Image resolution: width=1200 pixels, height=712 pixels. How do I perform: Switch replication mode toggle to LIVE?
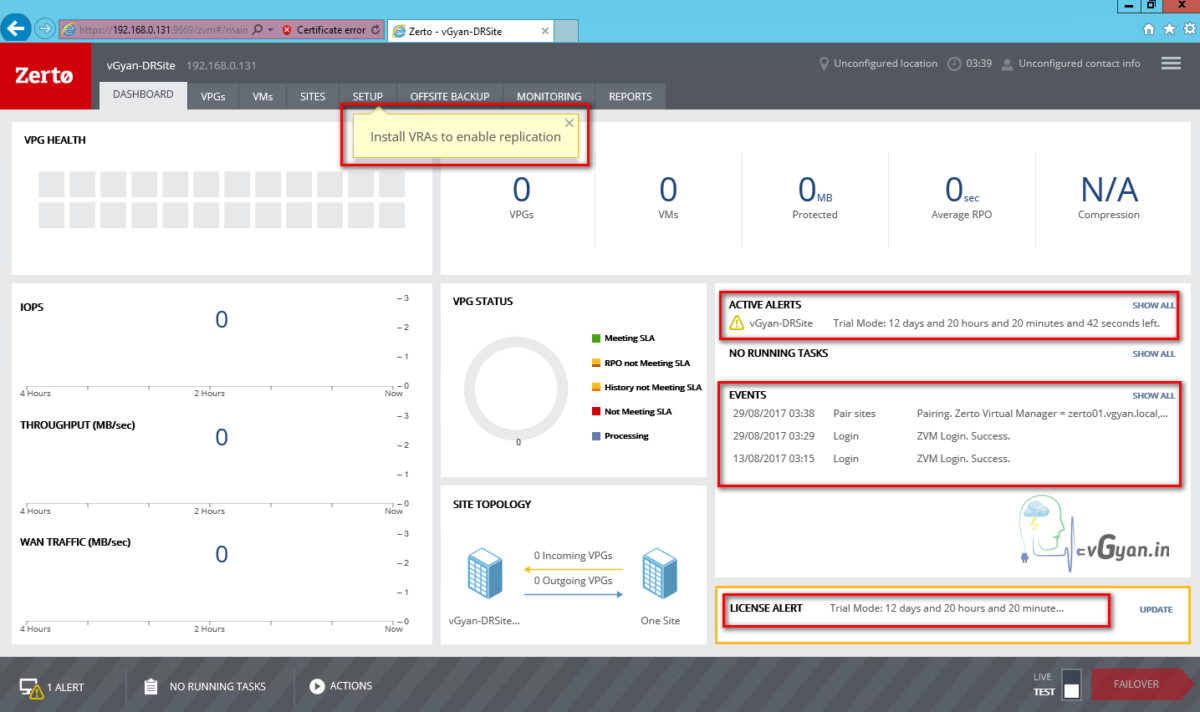click(x=1069, y=678)
